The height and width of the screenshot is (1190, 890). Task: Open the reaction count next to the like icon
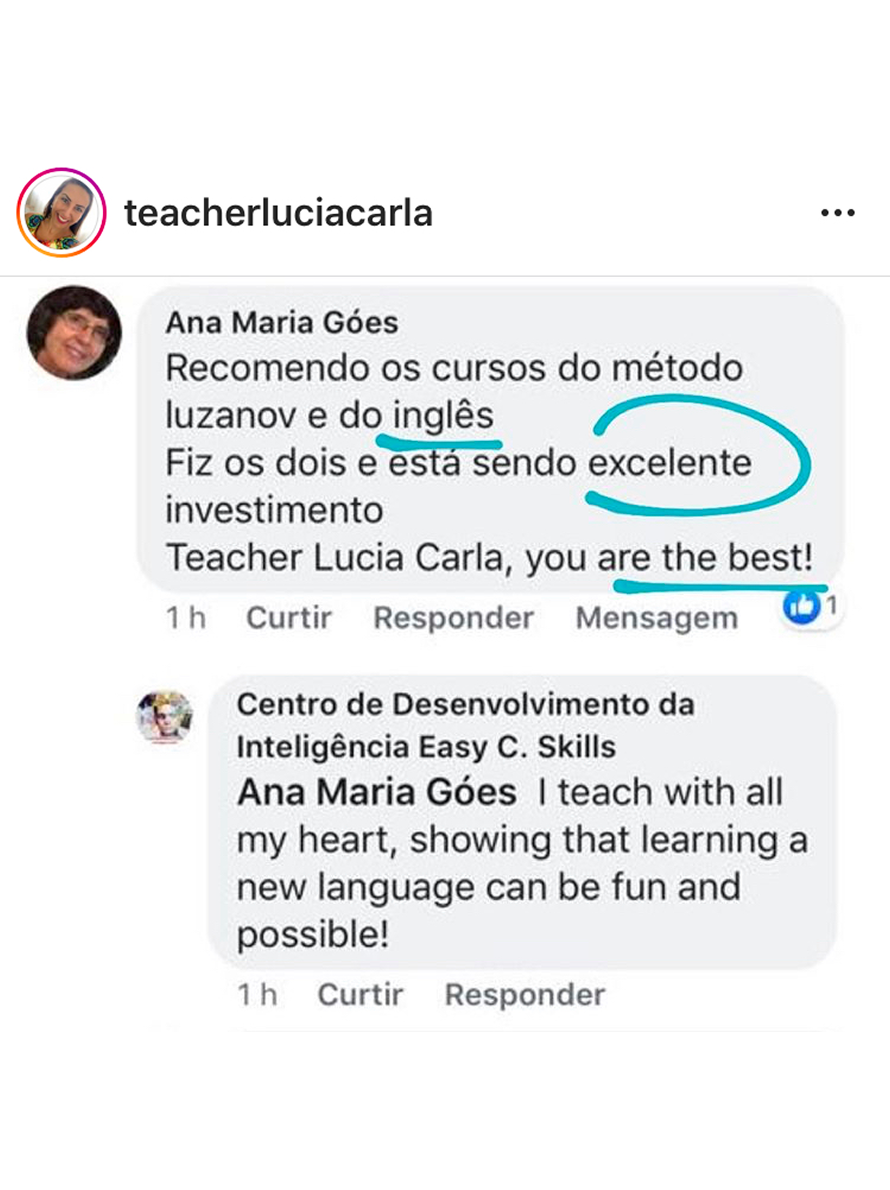(x=832, y=606)
